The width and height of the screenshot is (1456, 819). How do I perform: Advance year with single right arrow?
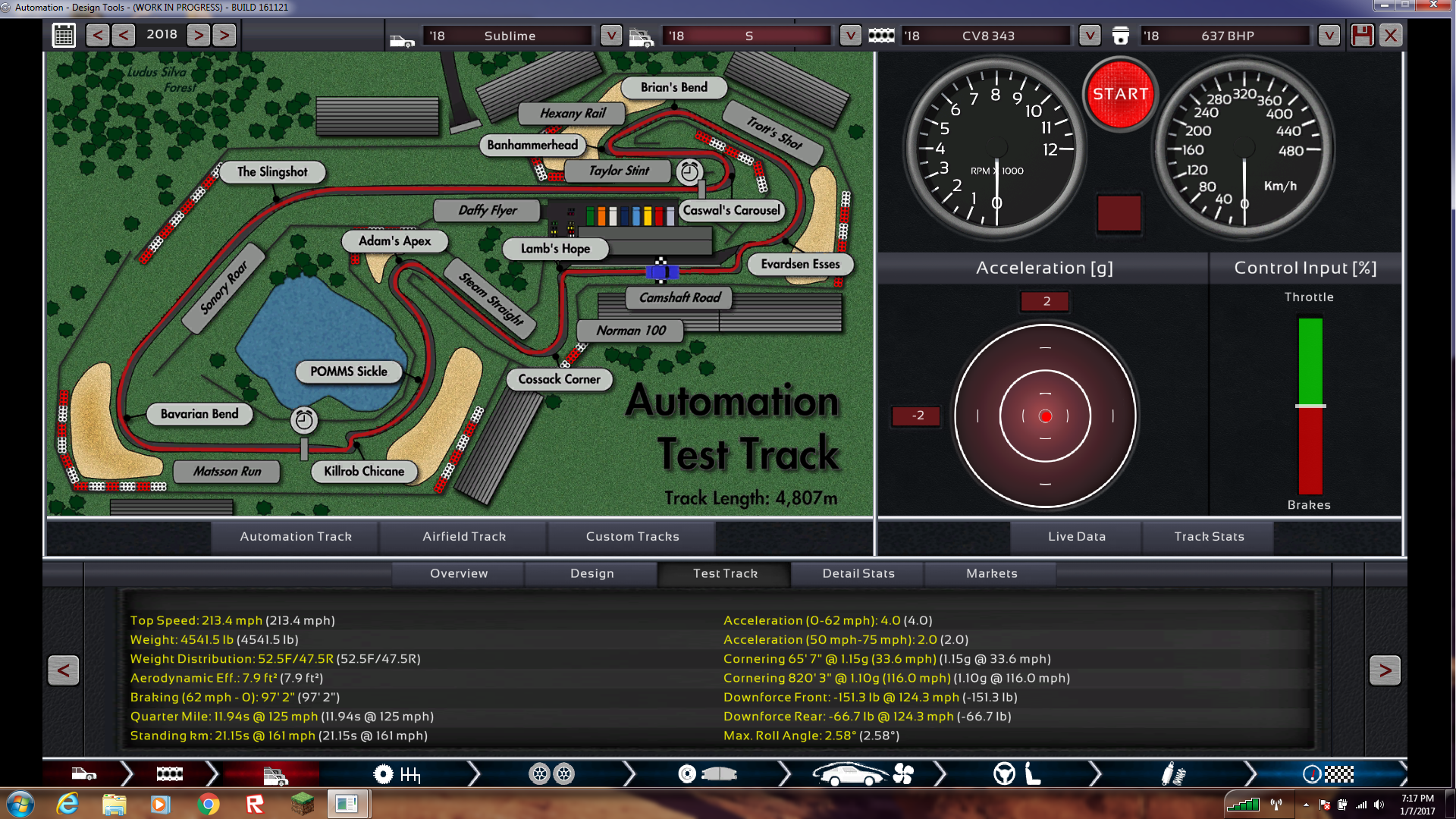click(198, 36)
